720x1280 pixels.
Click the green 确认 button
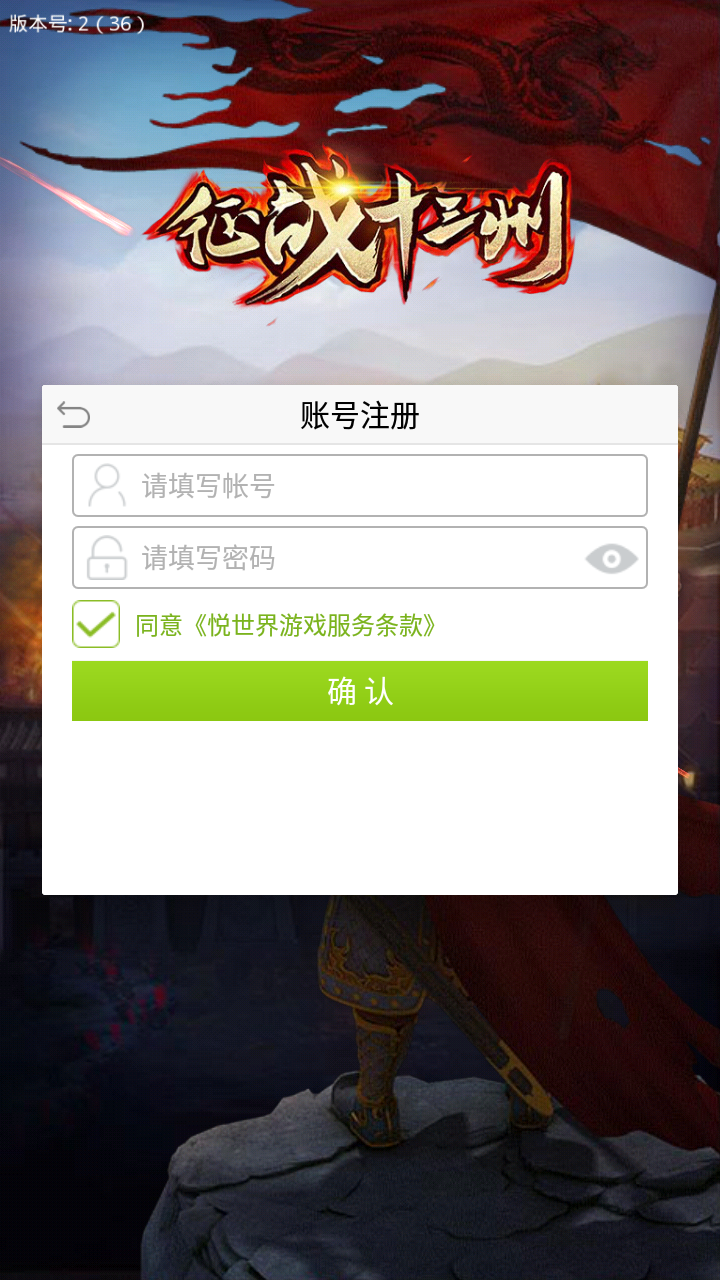click(x=360, y=691)
